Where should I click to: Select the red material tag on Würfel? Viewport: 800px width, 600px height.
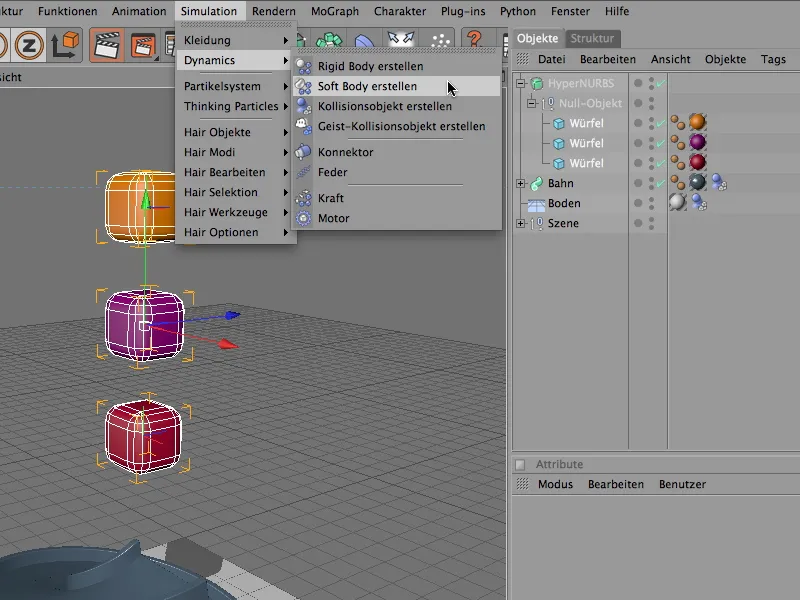point(697,162)
